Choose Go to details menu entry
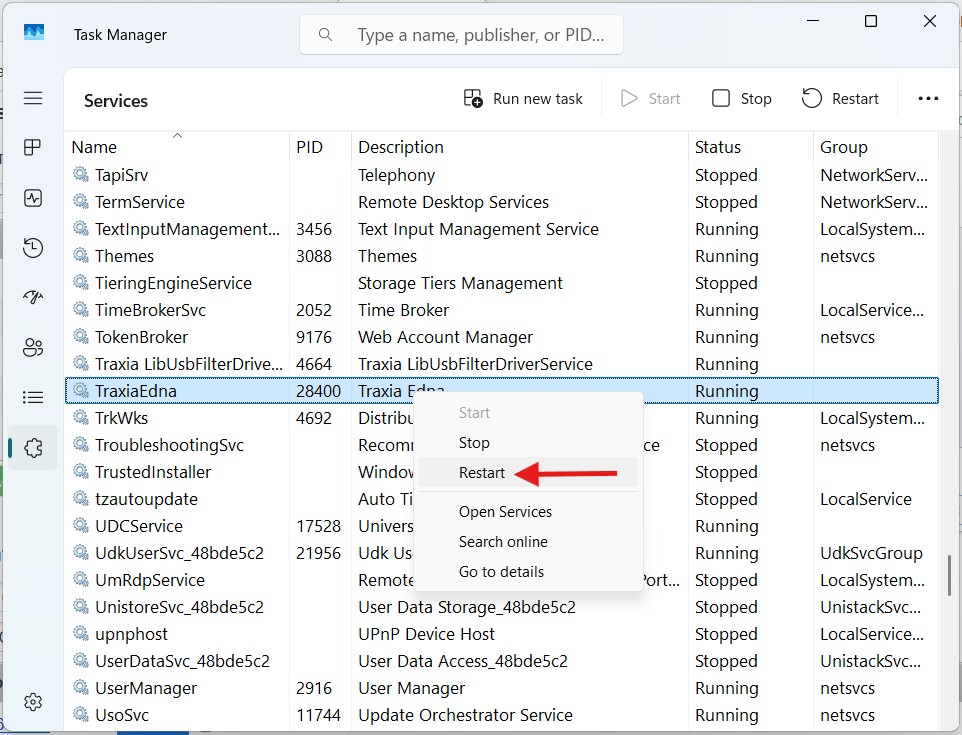 tap(501, 572)
